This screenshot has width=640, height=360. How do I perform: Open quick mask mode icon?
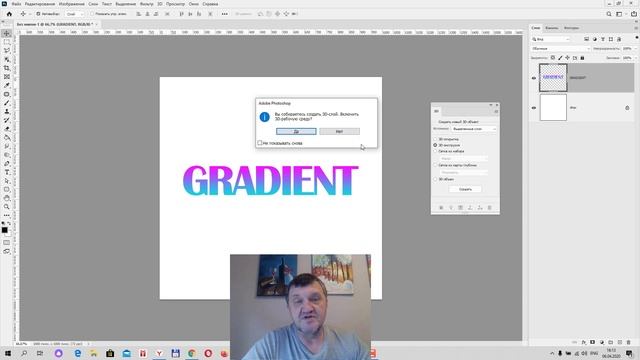tap(7, 242)
